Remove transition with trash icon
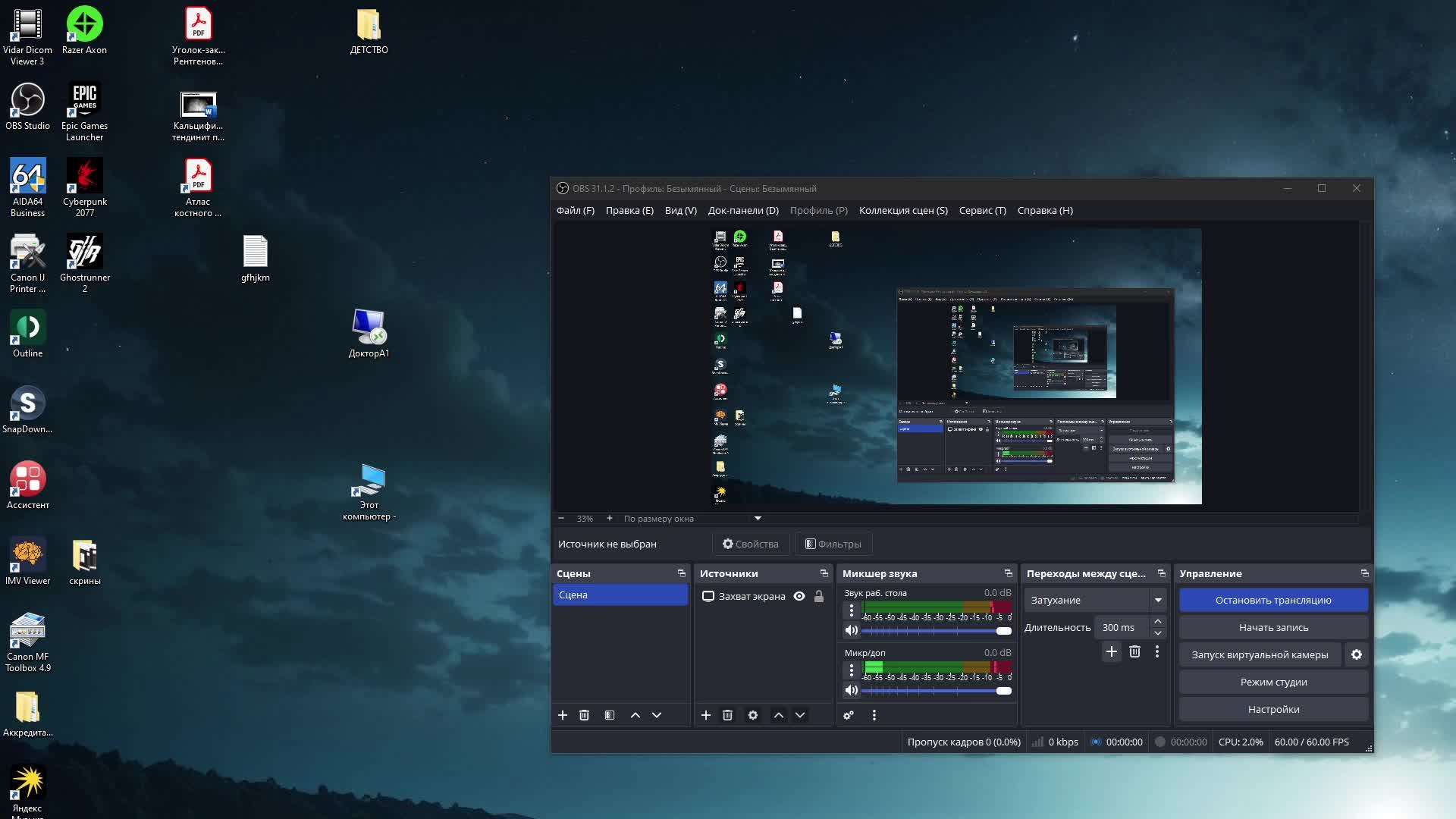The image size is (1456, 819). click(x=1134, y=651)
